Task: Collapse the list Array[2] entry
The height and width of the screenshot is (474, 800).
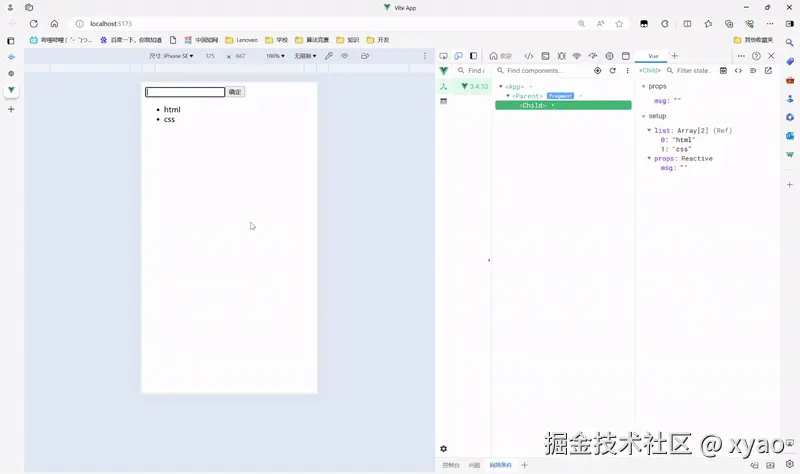Action: (x=649, y=131)
